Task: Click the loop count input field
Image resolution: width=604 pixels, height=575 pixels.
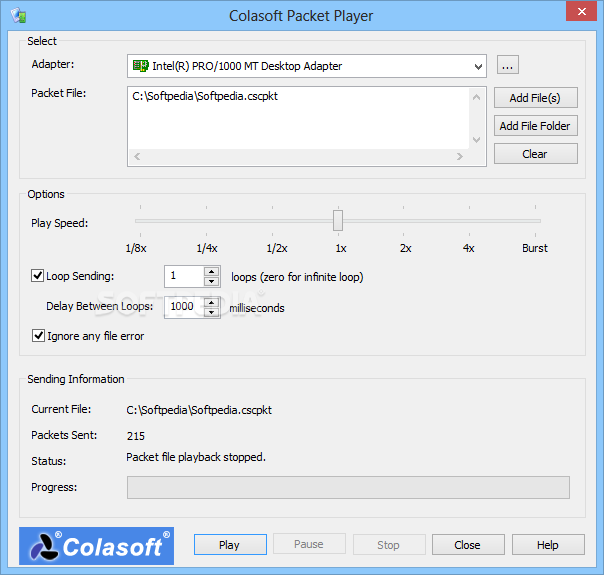Action: click(x=185, y=276)
